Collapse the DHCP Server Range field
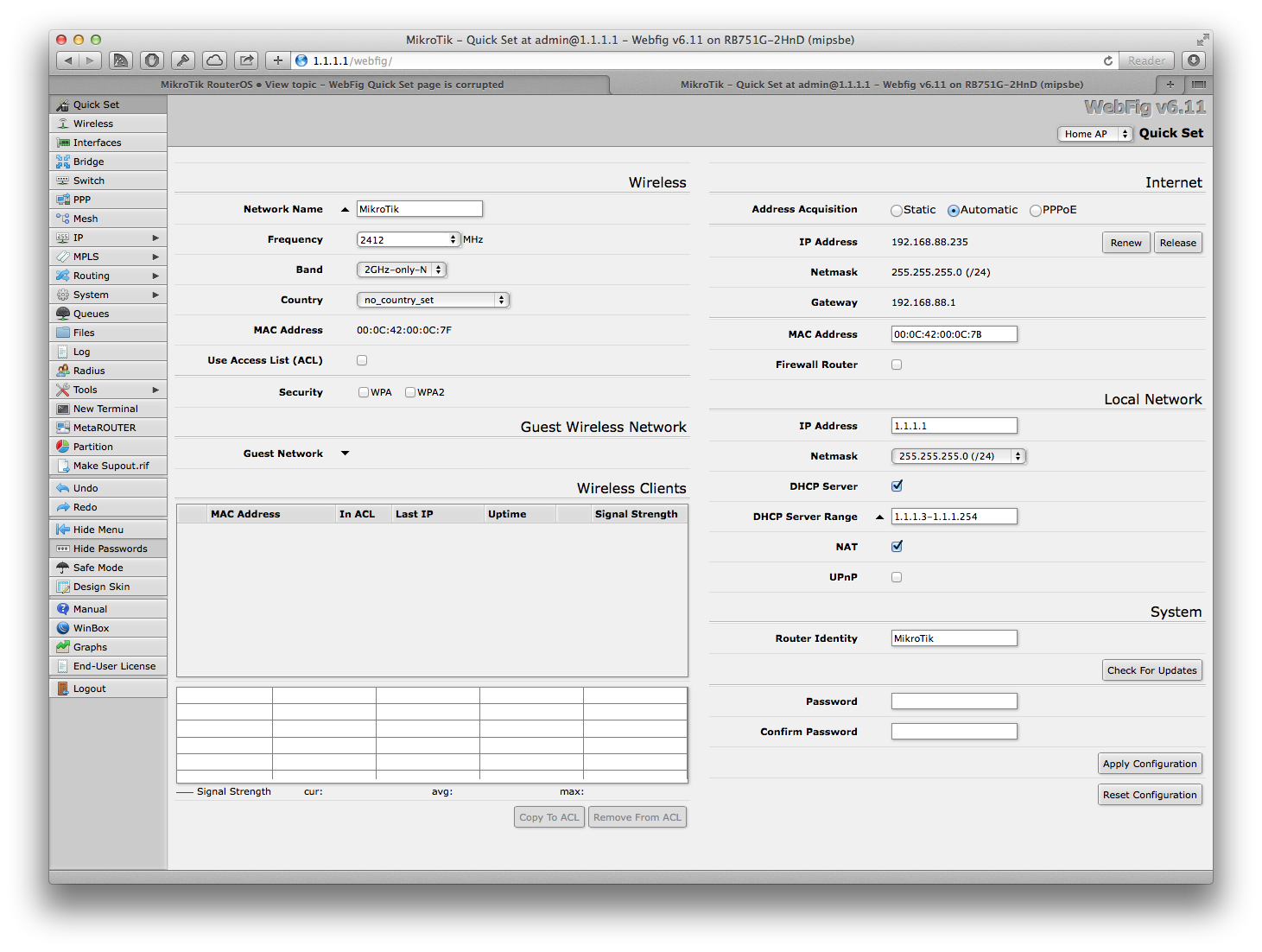The image size is (1262, 952). pyautogui.click(x=878, y=516)
